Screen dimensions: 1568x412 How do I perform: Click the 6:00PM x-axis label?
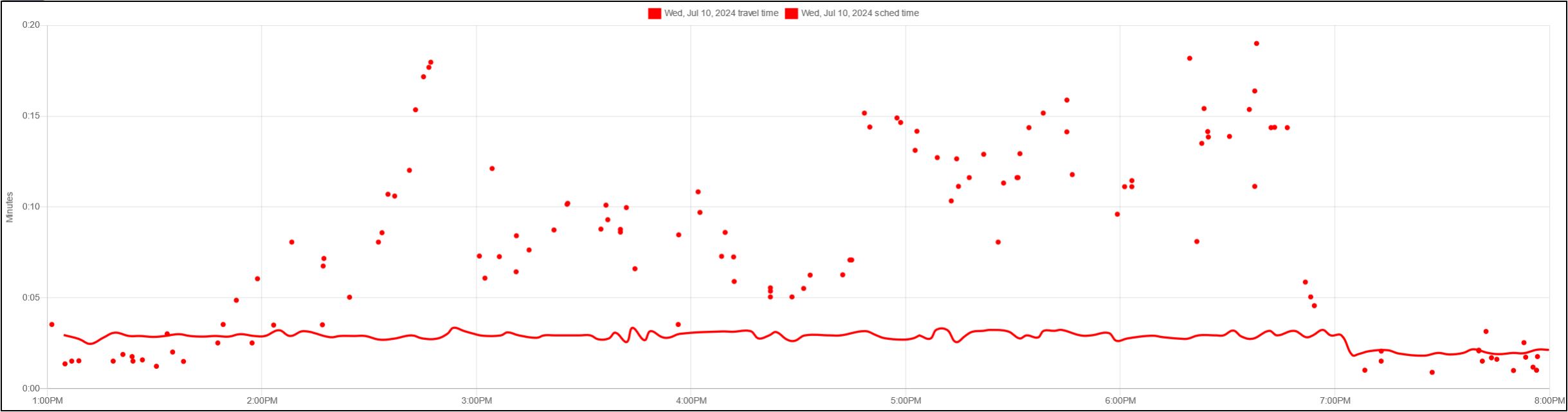[1120, 401]
